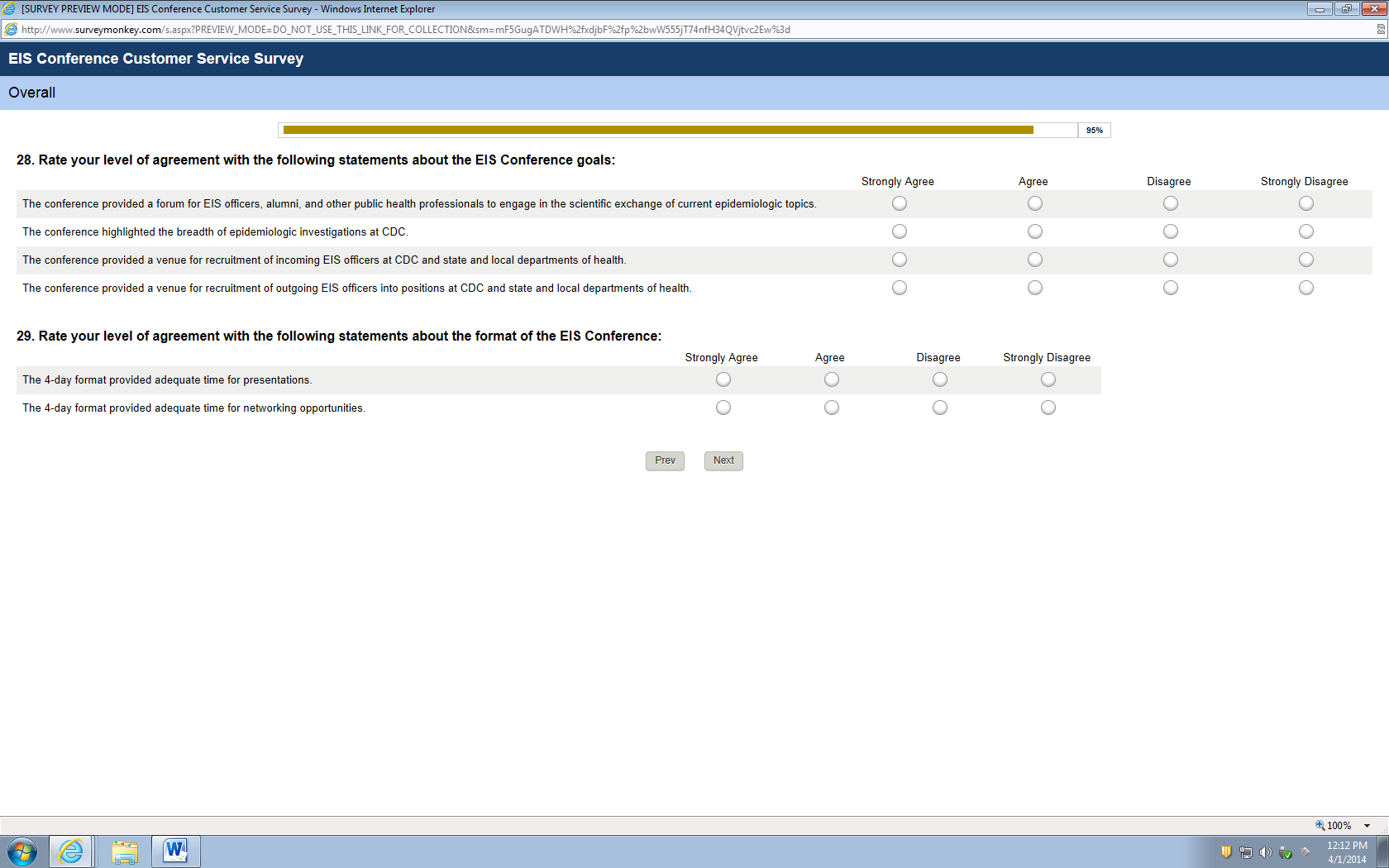Open the Windows Start menu orb

tap(22, 851)
